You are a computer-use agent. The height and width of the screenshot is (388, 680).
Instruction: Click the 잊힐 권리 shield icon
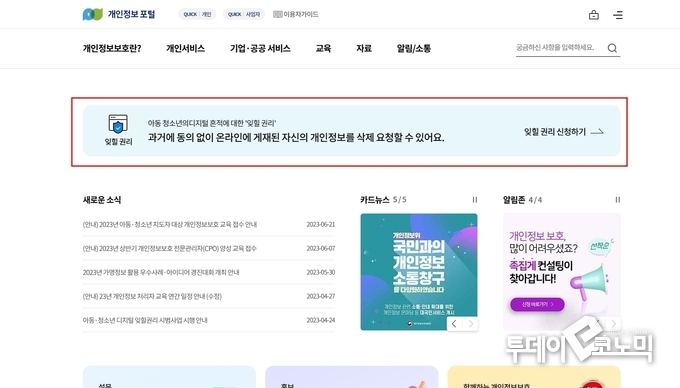coord(118,124)
